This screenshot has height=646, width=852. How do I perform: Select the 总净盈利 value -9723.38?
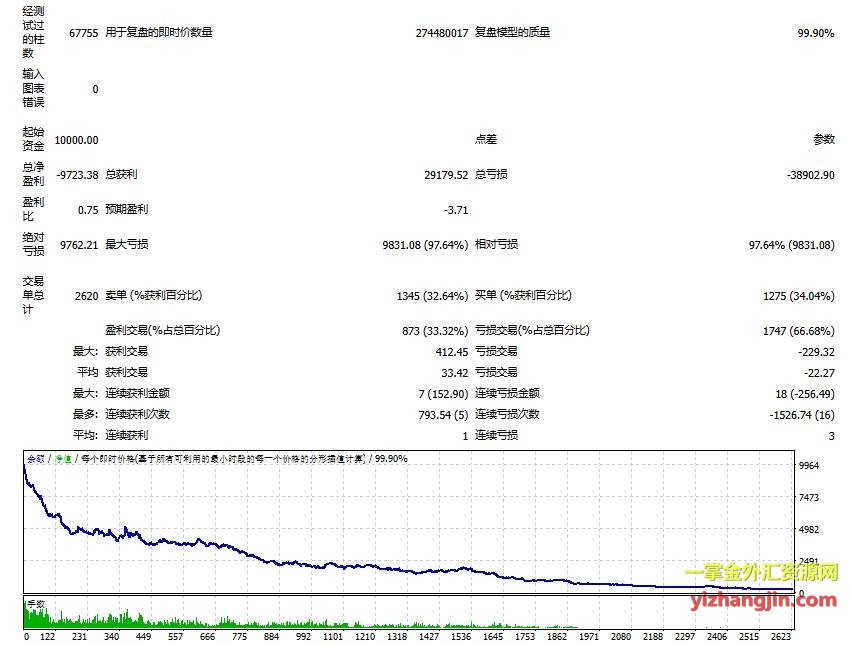(x=78, y=175)
